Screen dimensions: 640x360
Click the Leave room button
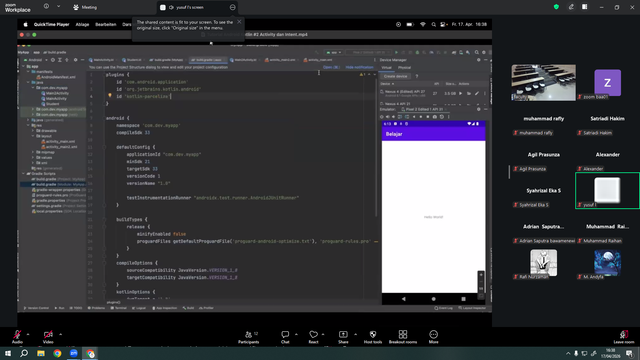click(x=624, y=337)
